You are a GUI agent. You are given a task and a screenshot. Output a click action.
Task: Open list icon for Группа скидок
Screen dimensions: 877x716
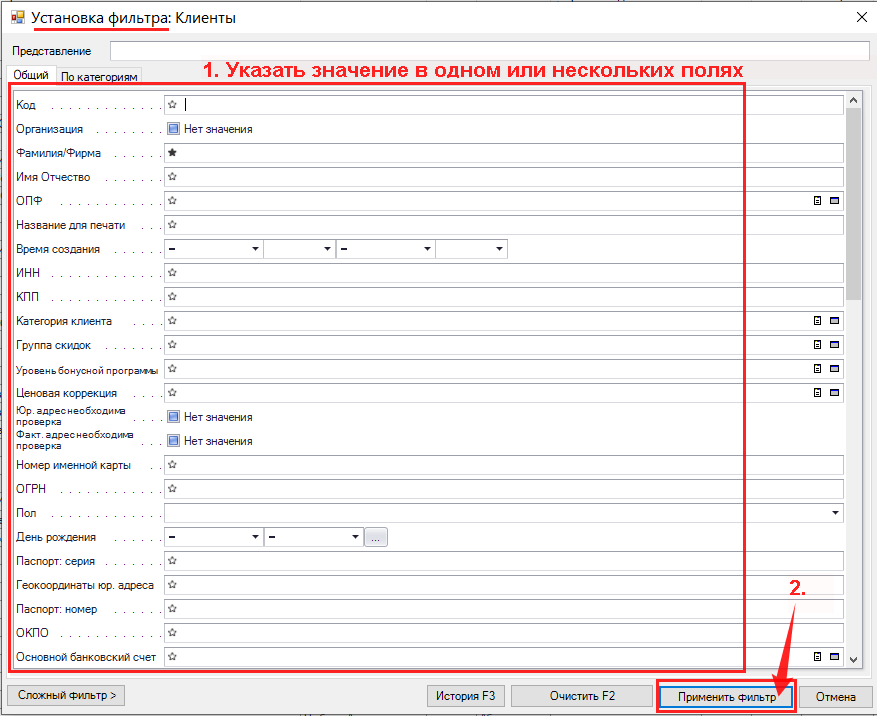pyautogui.click(x=818, y=345)
